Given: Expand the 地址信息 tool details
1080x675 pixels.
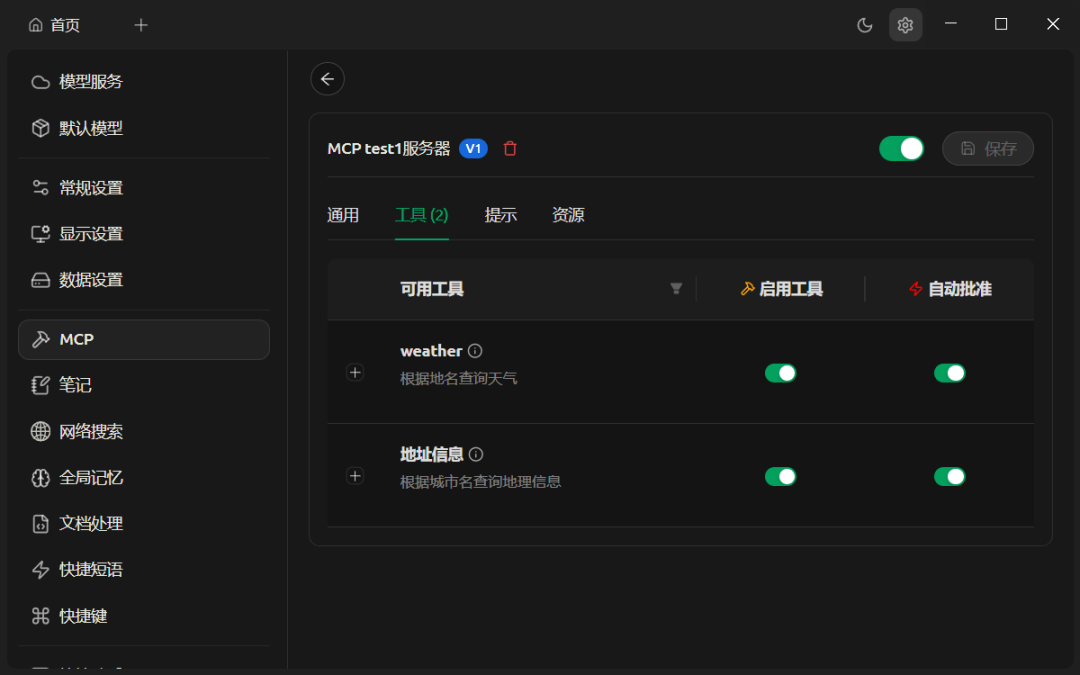Looking at the screenshot, I should coord(355,476).
